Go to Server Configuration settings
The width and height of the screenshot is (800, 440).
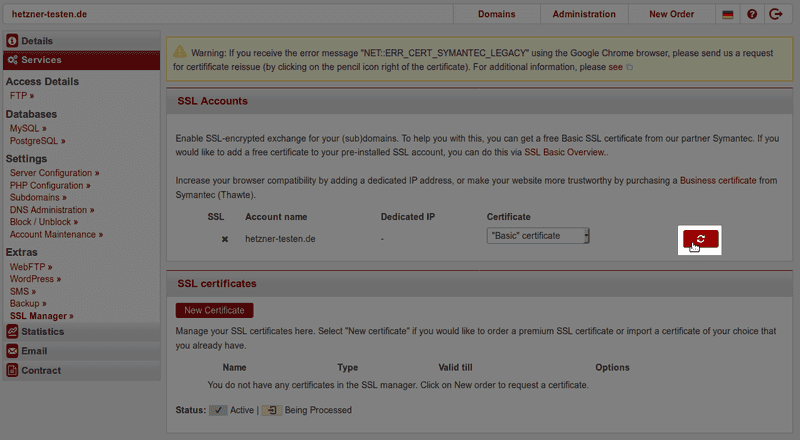55,173
